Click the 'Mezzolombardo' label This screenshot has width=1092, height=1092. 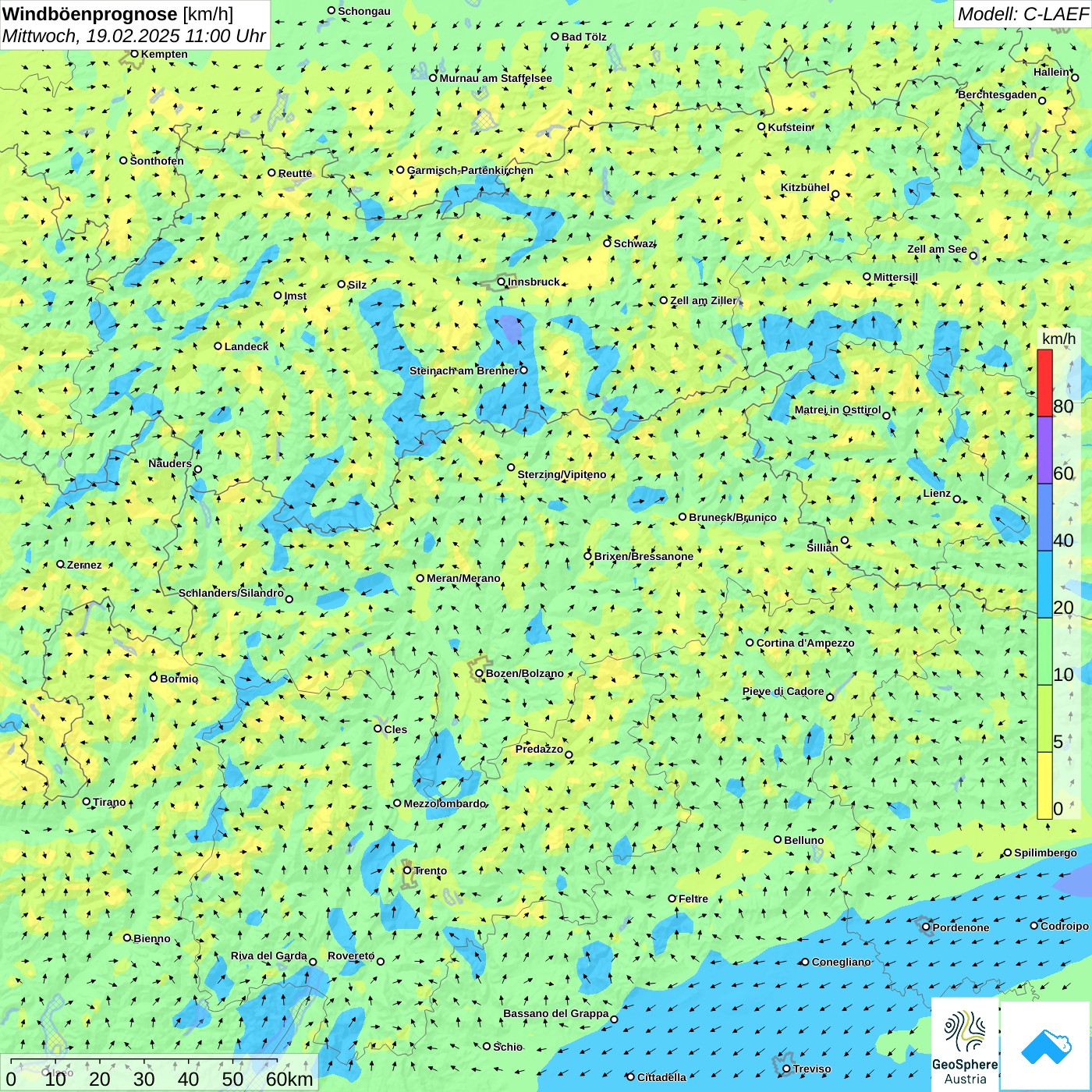(445, 803)
